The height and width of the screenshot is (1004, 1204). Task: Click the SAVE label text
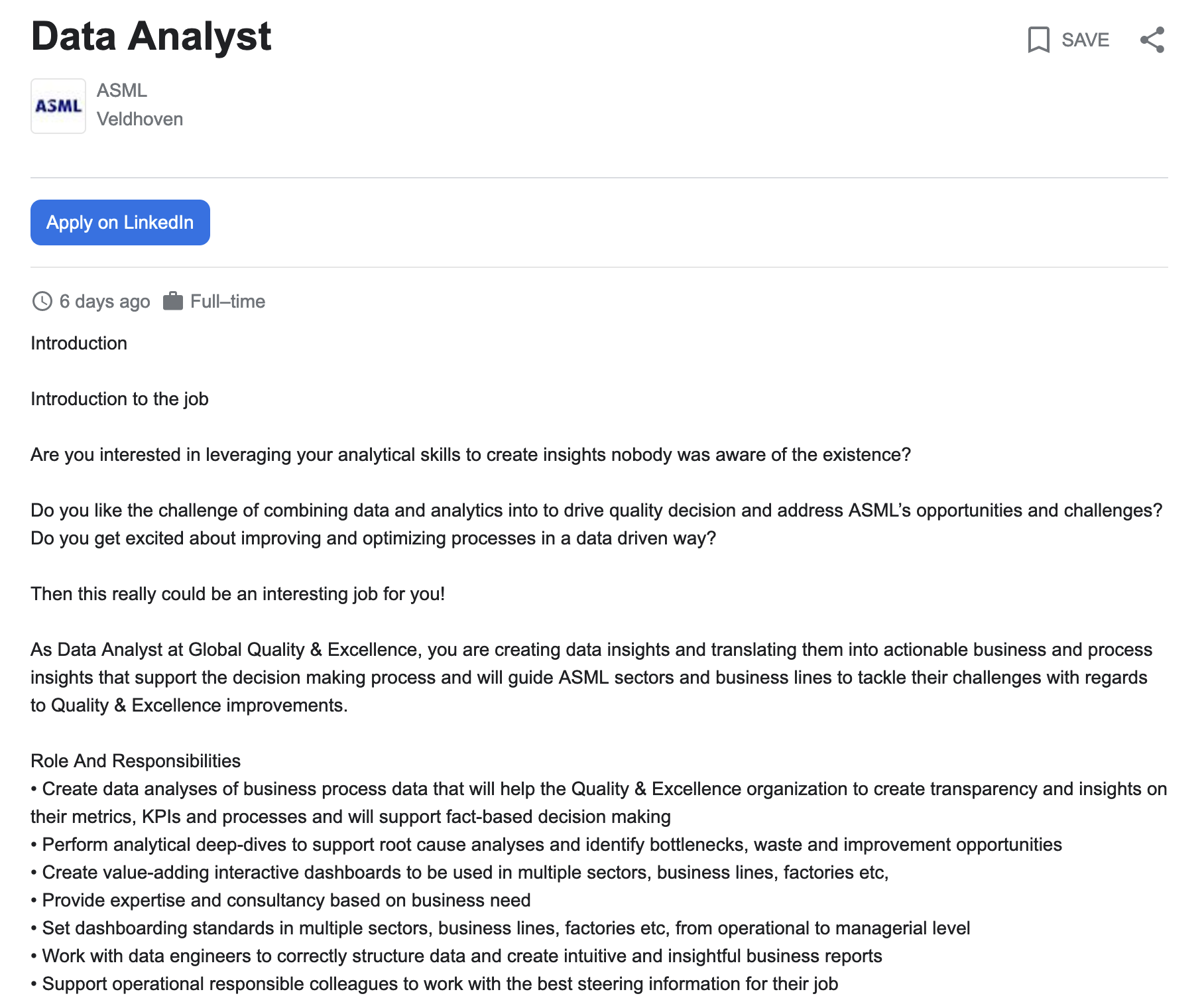point(1085,40)
